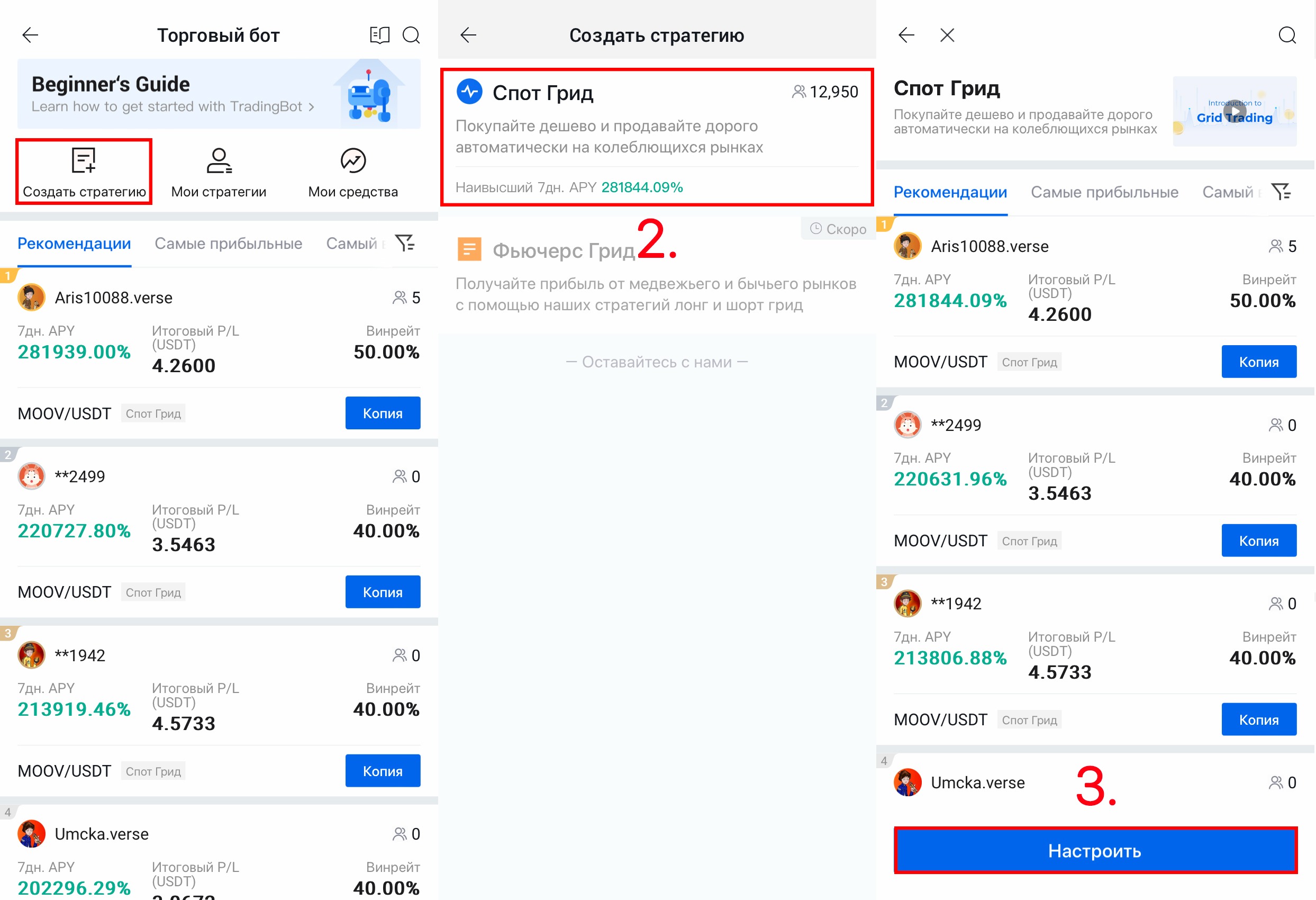The image size is (1316, 900).
Task: Click the search icon in Торговый бот header
Action: tap(411, 35)
